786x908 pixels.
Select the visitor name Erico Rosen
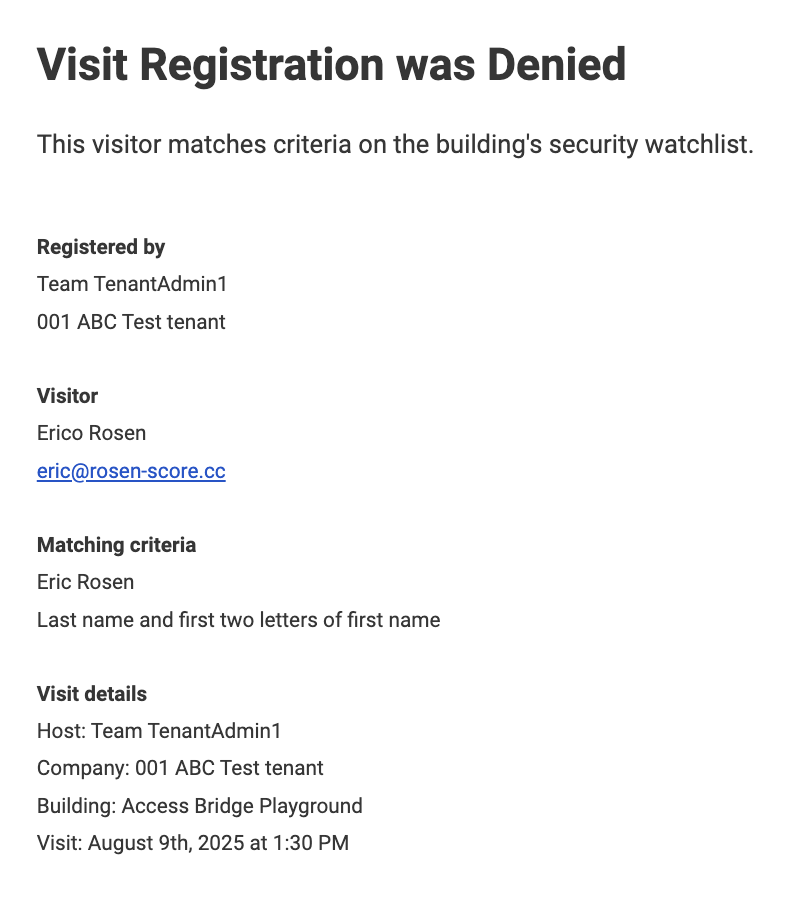click(91, 433)
